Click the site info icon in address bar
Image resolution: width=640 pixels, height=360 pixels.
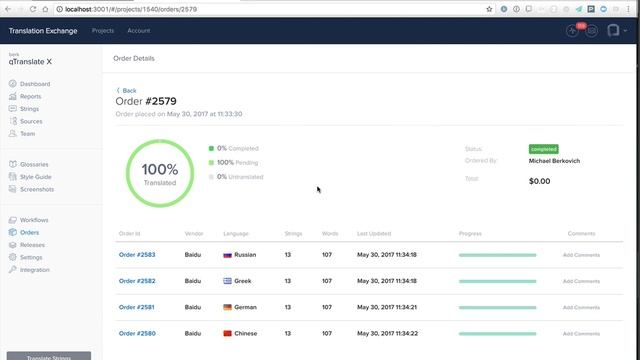pyautogui.click(x=60, y=9)
